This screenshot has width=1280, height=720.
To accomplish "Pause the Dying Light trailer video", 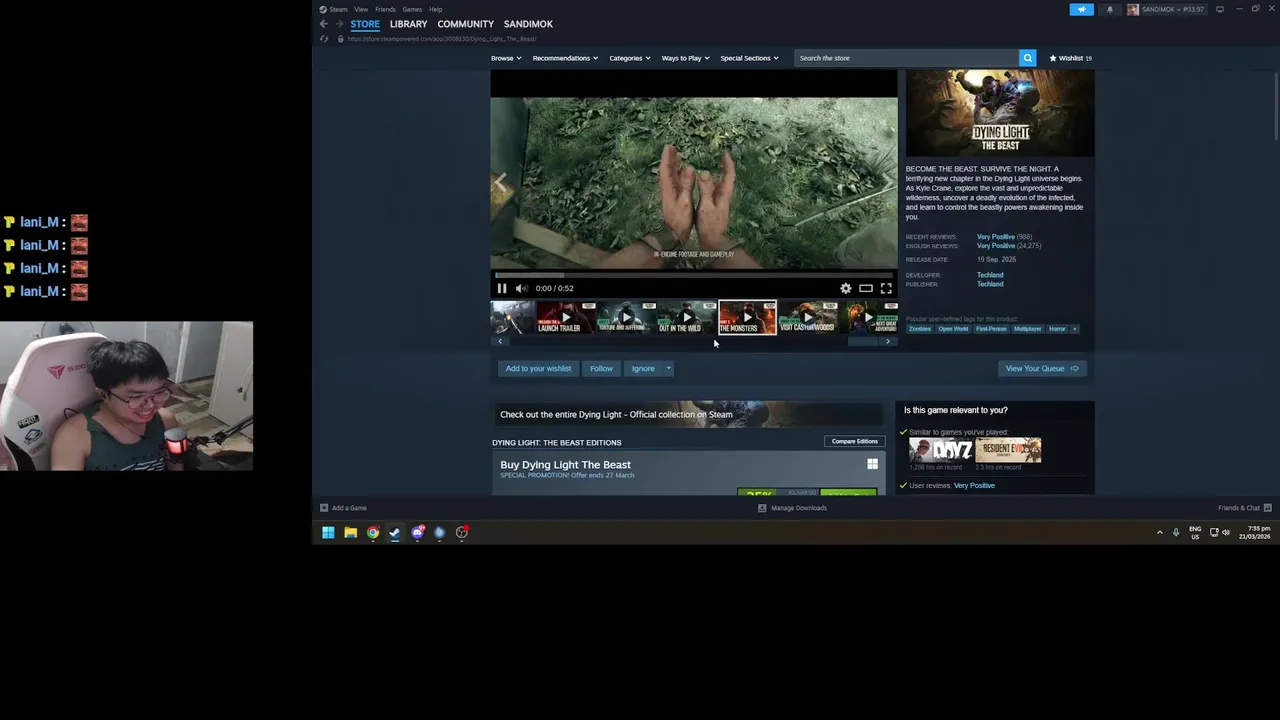I will click(502, 288).
